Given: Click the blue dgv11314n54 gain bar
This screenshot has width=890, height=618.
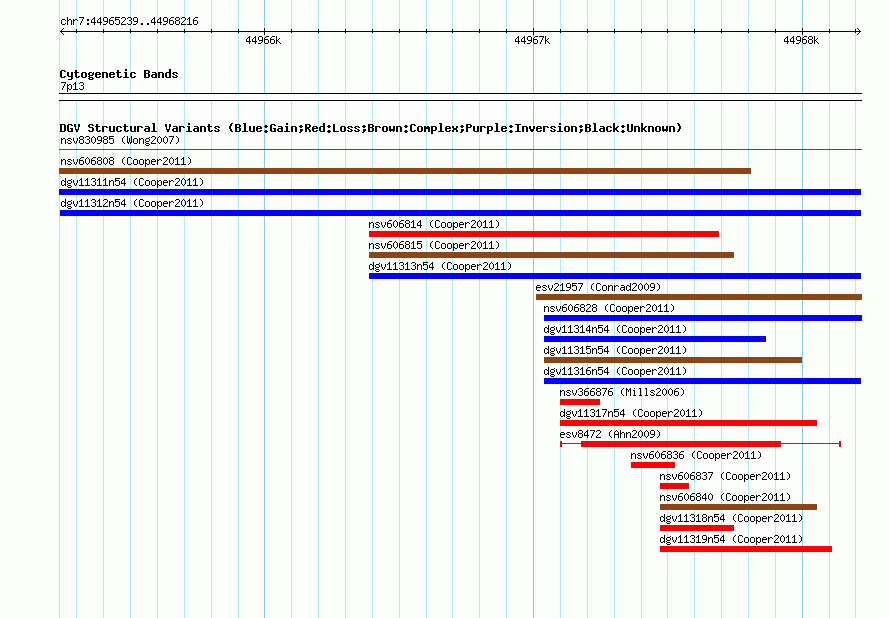Looking at the screenshot, I should coord(654,339).
